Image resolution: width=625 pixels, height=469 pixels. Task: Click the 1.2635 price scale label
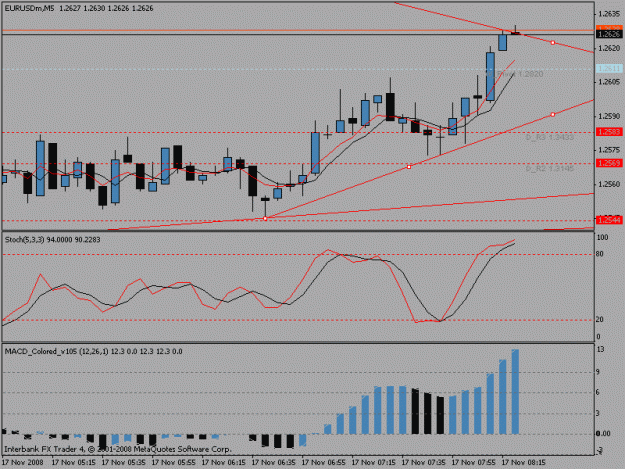point(608,14)
